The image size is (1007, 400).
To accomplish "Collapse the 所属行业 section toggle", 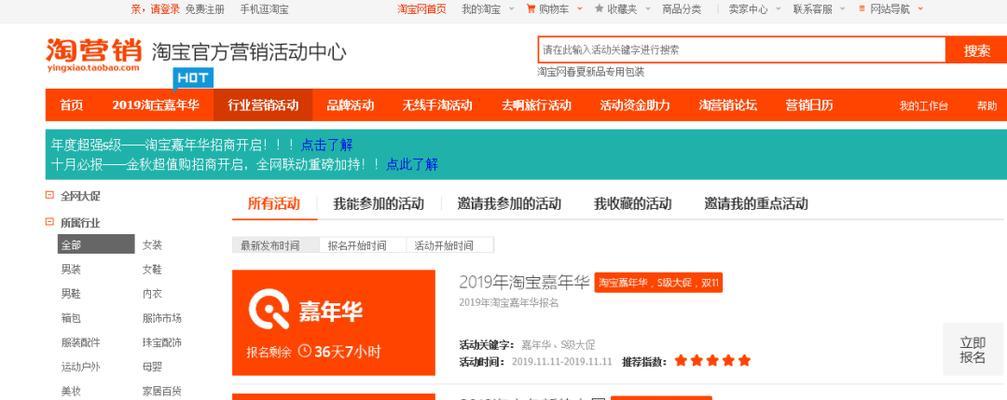I will pos(49,222).
